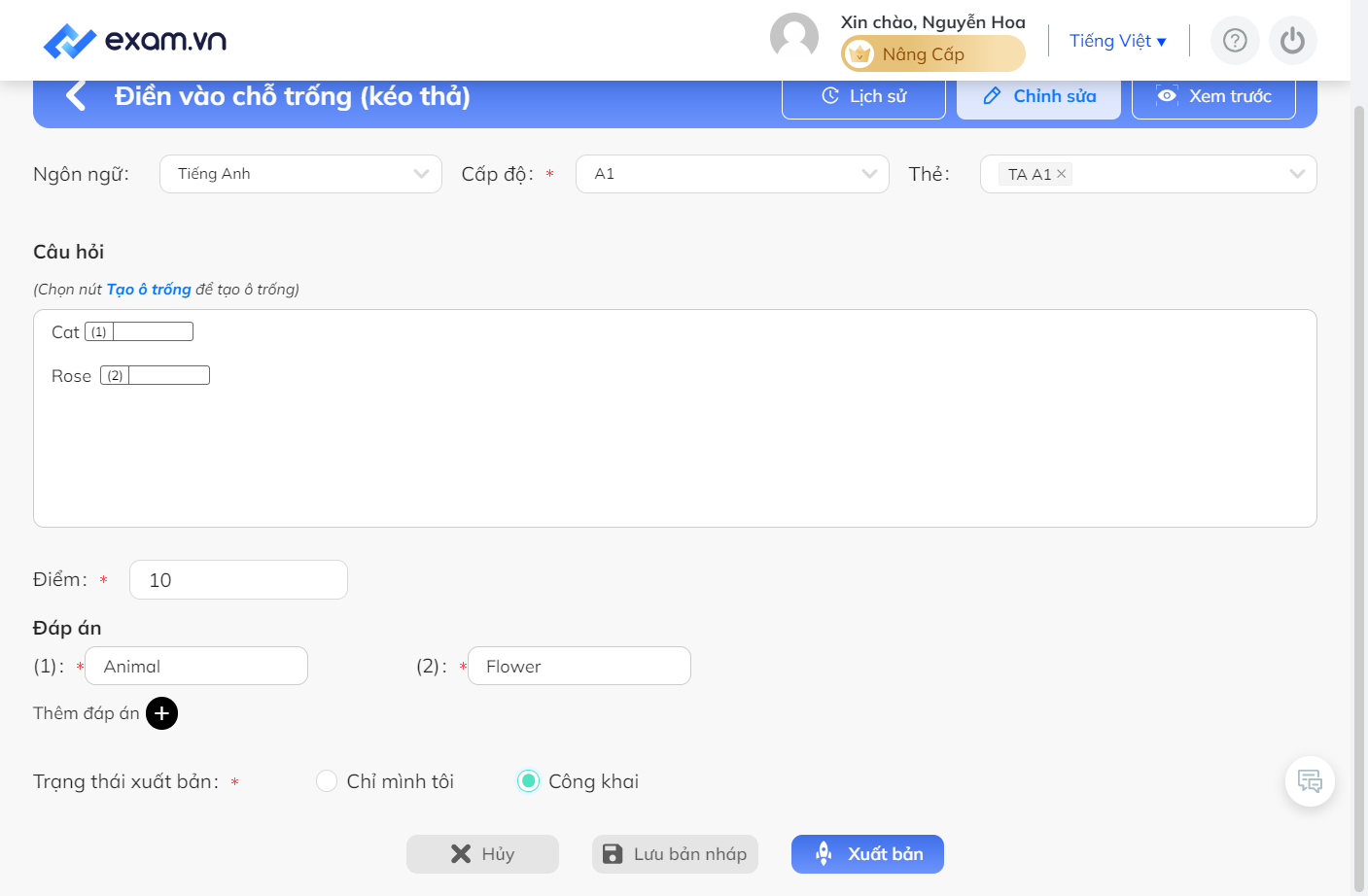This screenshot has width=1368, height=896.
Task: Click answer (1) field containing Animal
Action: tap(196, 667)
